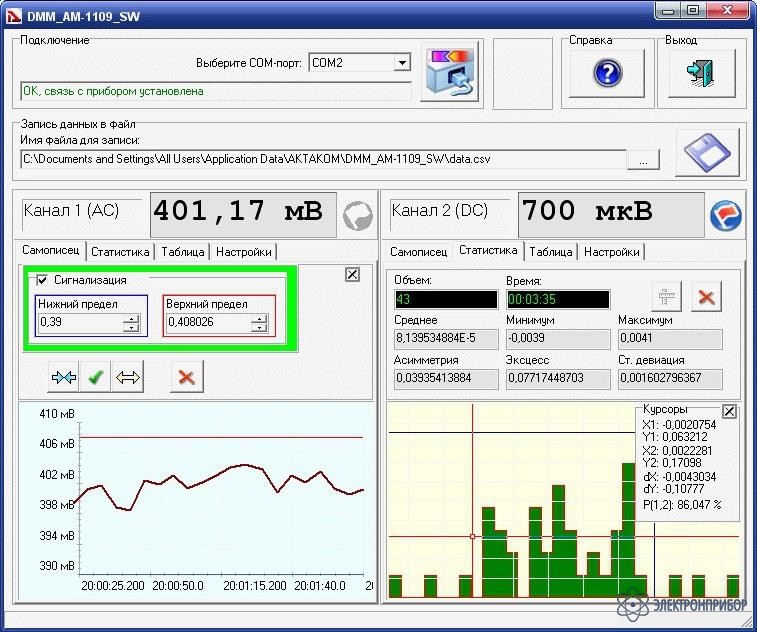
Task: Open help with the question mark button
Action: 607,72
